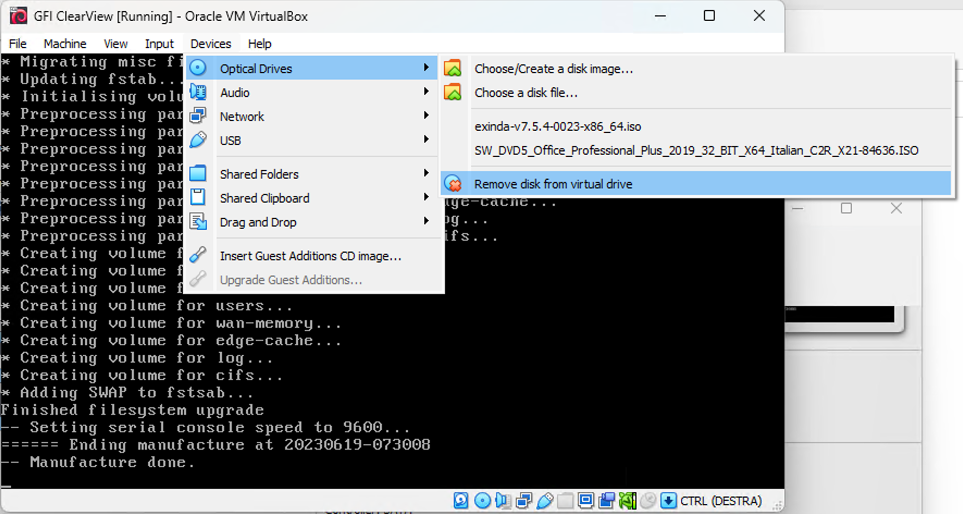Click the Choose a disk file icon
The image size is (964, 514).
tap(453, 92)
